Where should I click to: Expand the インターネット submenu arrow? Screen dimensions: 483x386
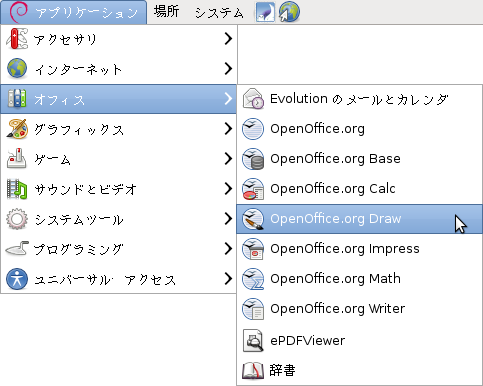click(228, 69)
